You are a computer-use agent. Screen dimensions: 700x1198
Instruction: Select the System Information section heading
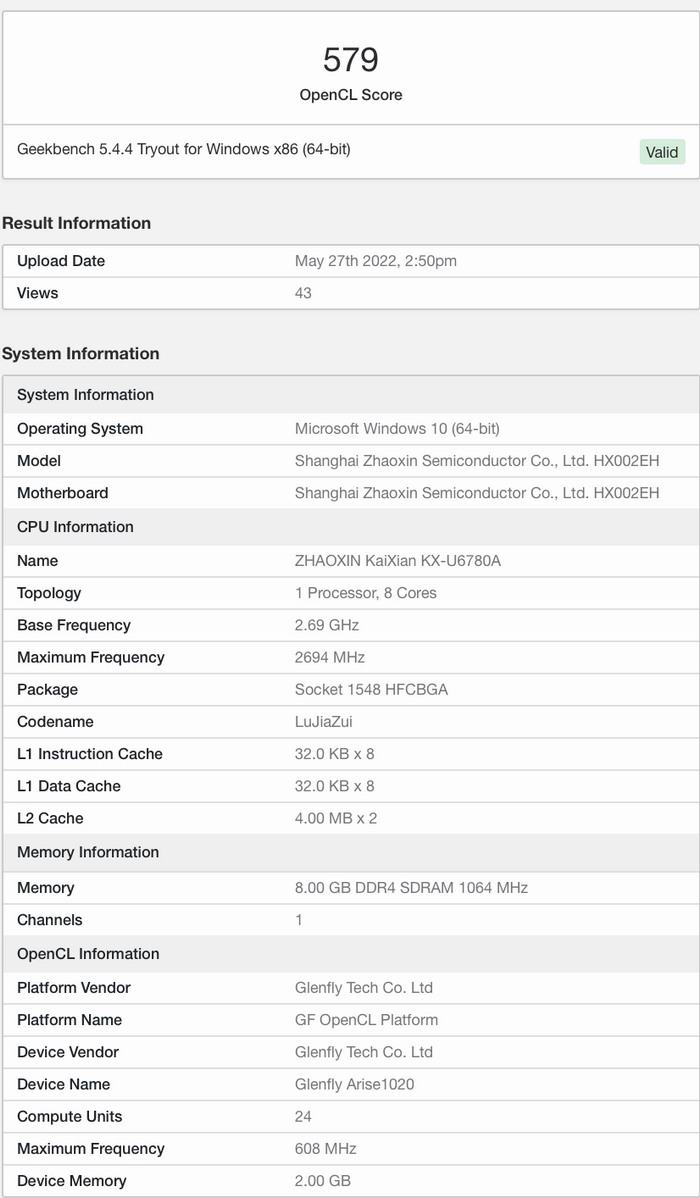point(81,353)
